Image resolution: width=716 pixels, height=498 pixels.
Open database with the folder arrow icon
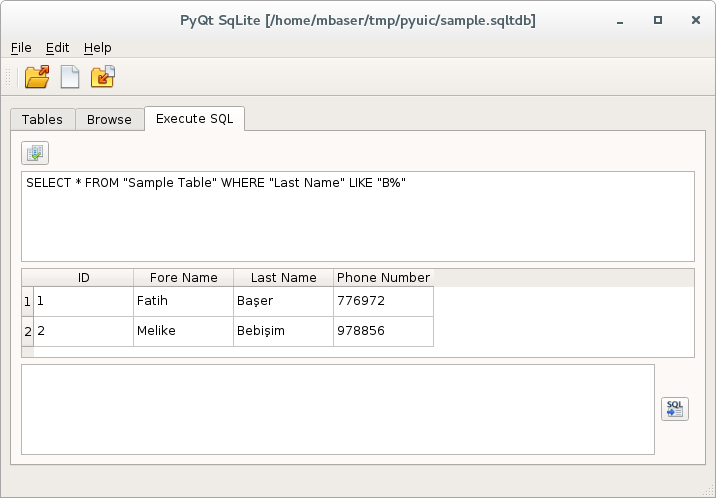(x=37, y=77)
